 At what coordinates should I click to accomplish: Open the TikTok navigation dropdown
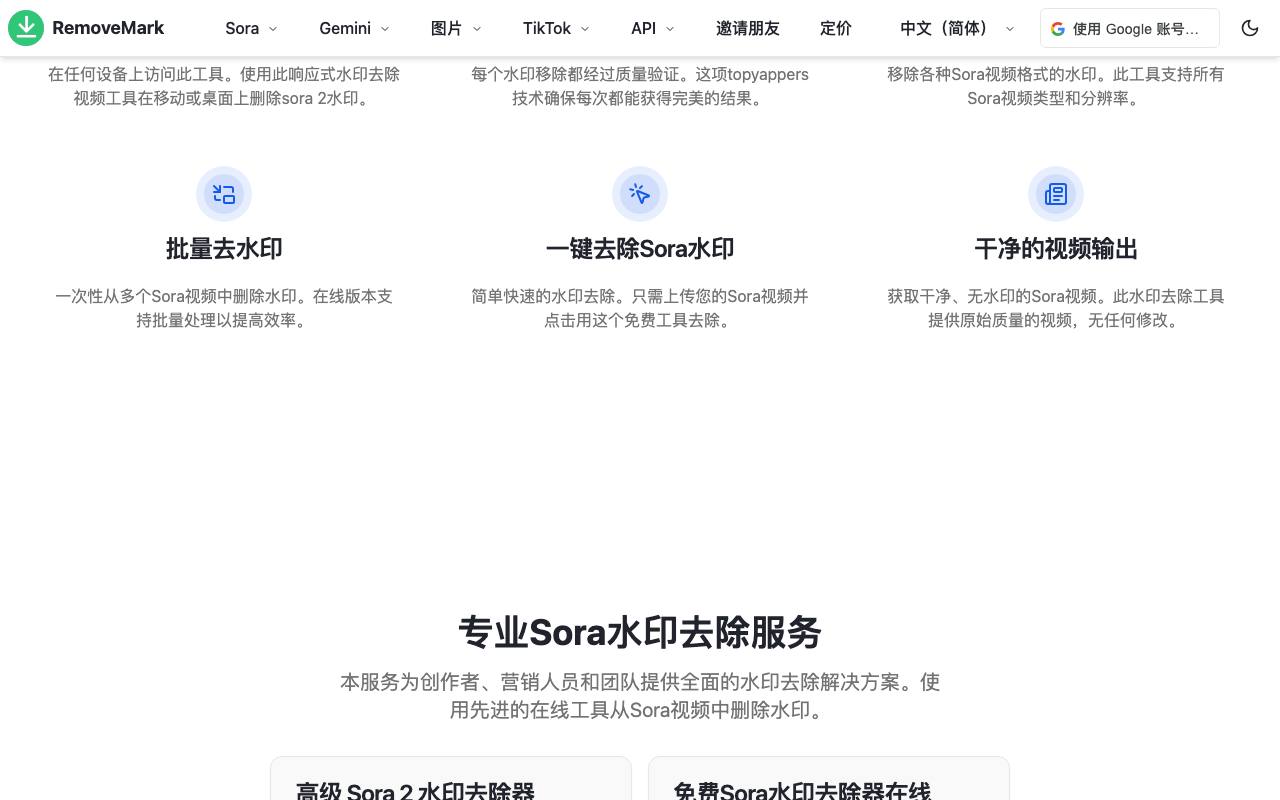click(x=556, y=28)
